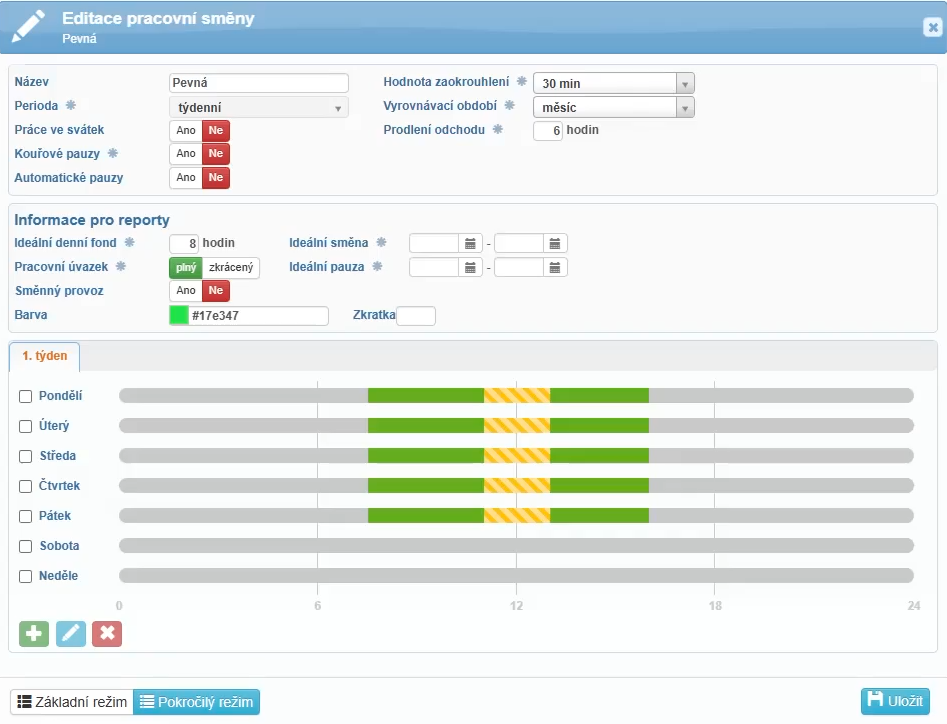Select the 1. týden tab

[x=44, y=356]
